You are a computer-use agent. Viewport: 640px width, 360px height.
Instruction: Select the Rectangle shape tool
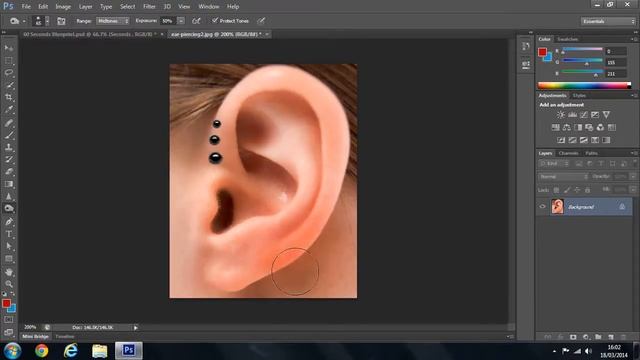click(9, 259)
